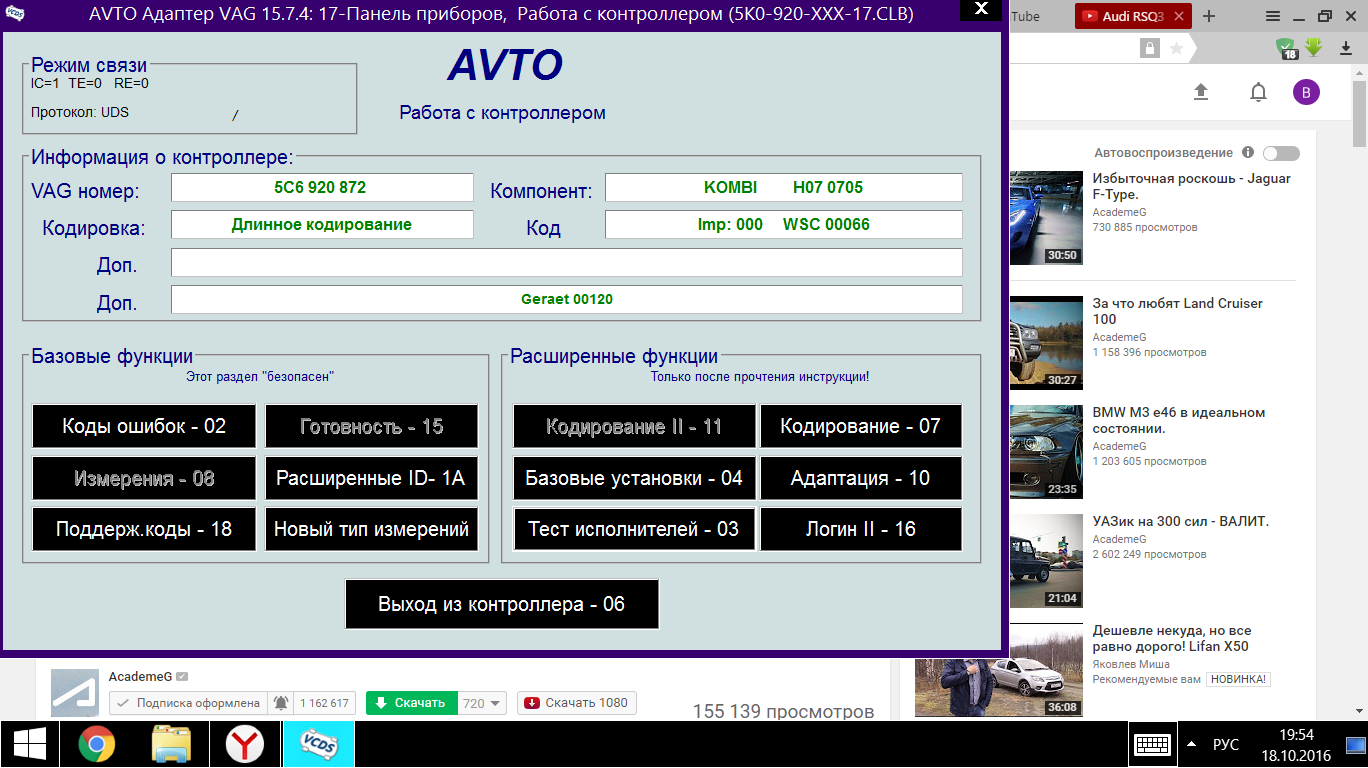Screen dimensions: 1368x768
Task: Click the subscription notification bell under AcademeG
Action: point(280,703)
